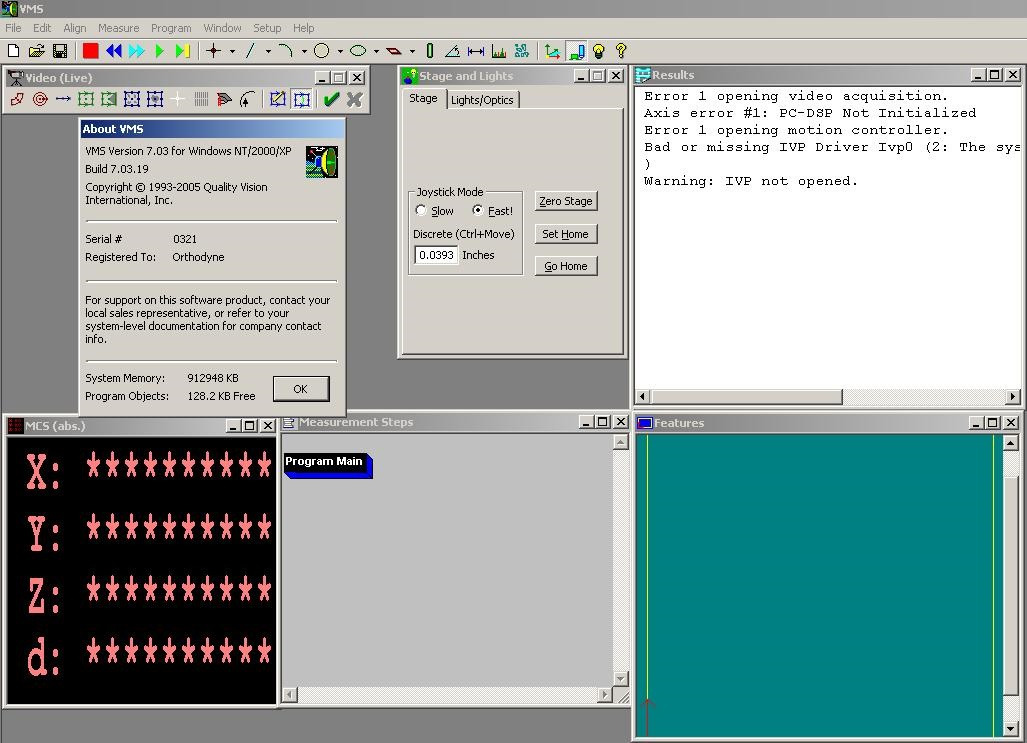Click the Results horizontal scrollbar thumb

(x=746, y=397)
